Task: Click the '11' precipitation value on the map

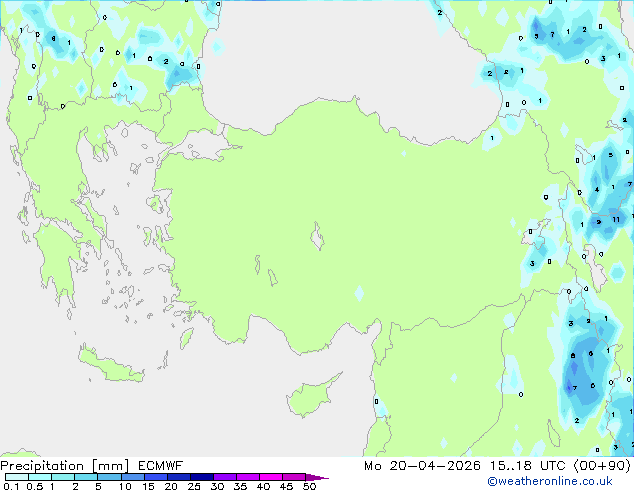Action: pos(616,220)
